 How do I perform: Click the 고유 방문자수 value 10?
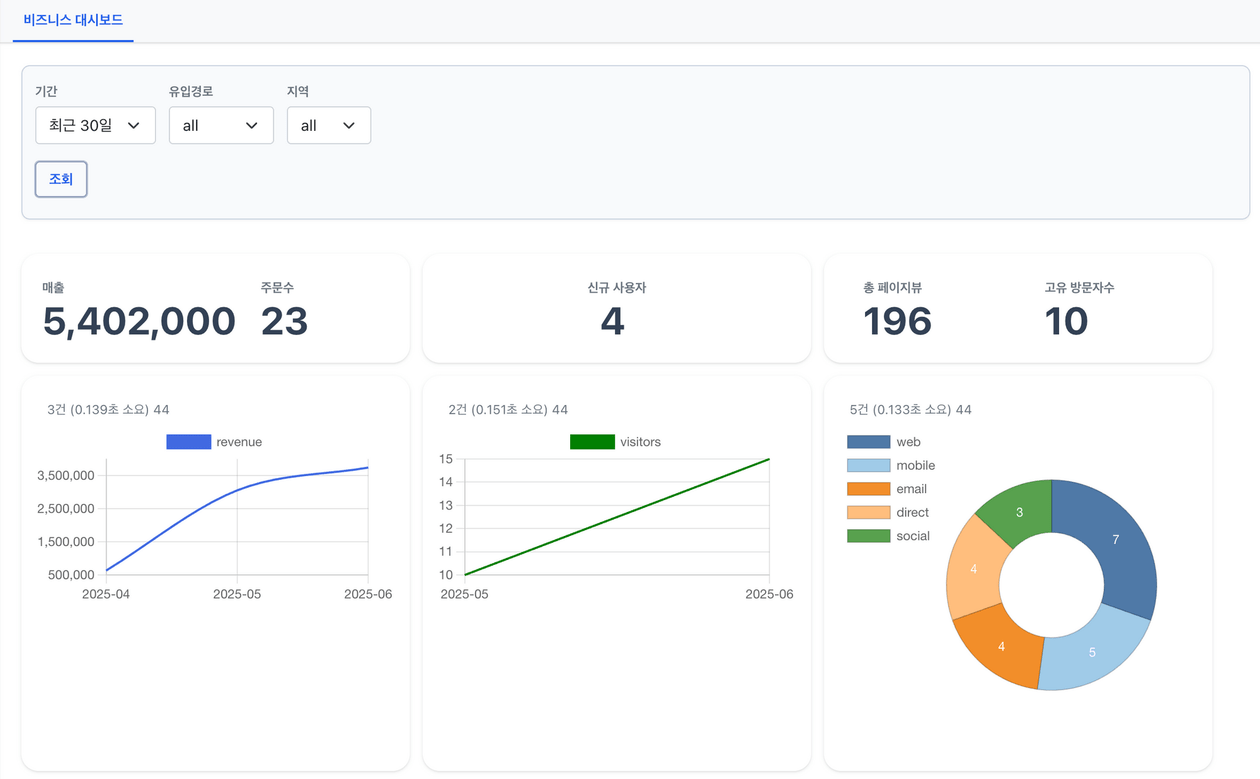(x=1066, y=322)
